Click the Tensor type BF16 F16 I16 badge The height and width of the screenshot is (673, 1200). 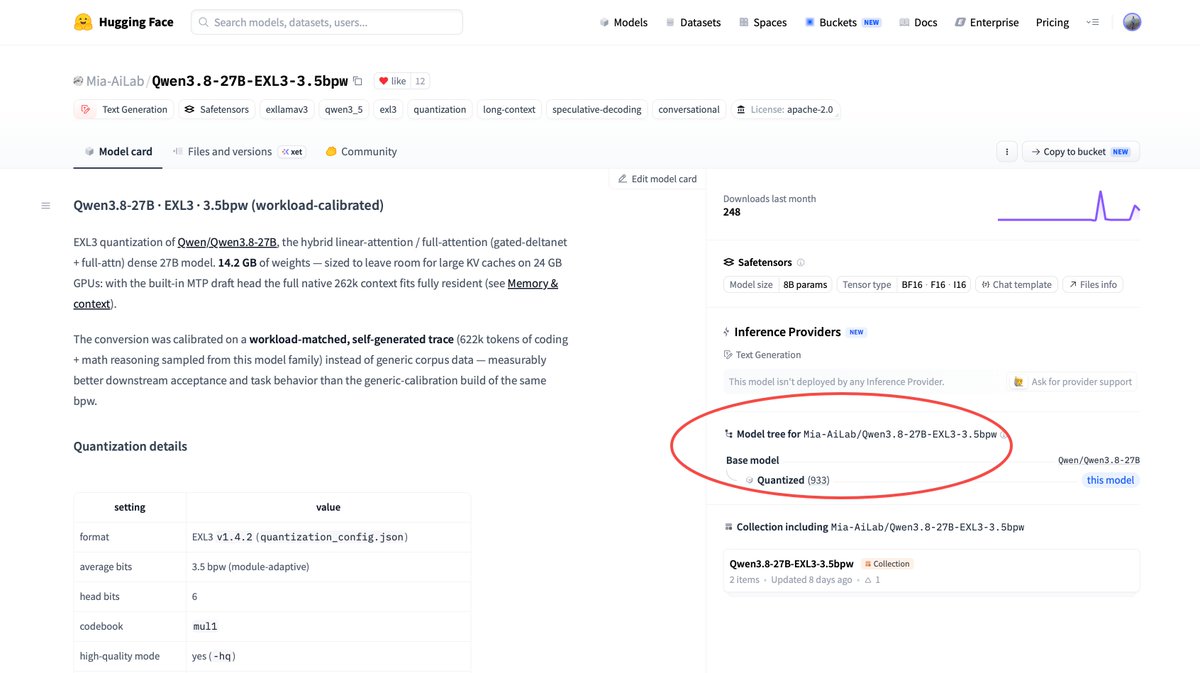(904, 285)
